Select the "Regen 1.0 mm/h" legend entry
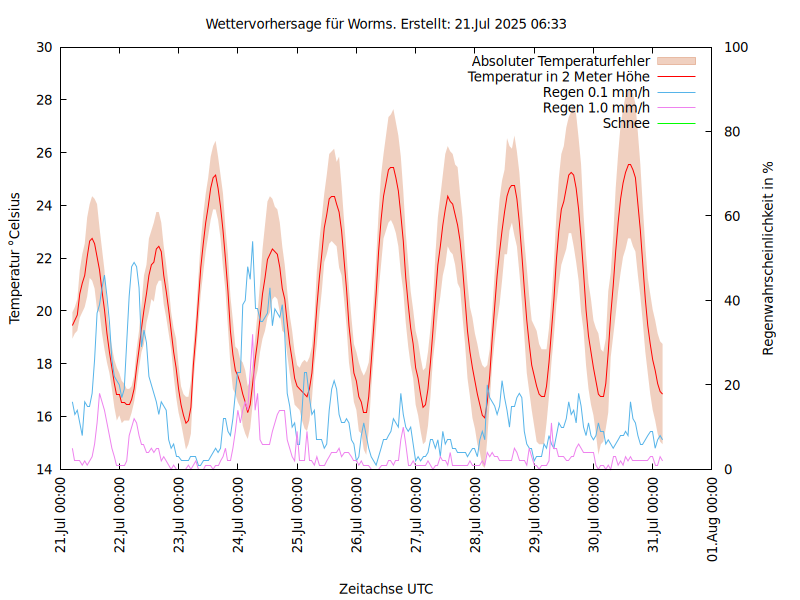The width and height of the screenshot is (800, 600). point(596,107)
